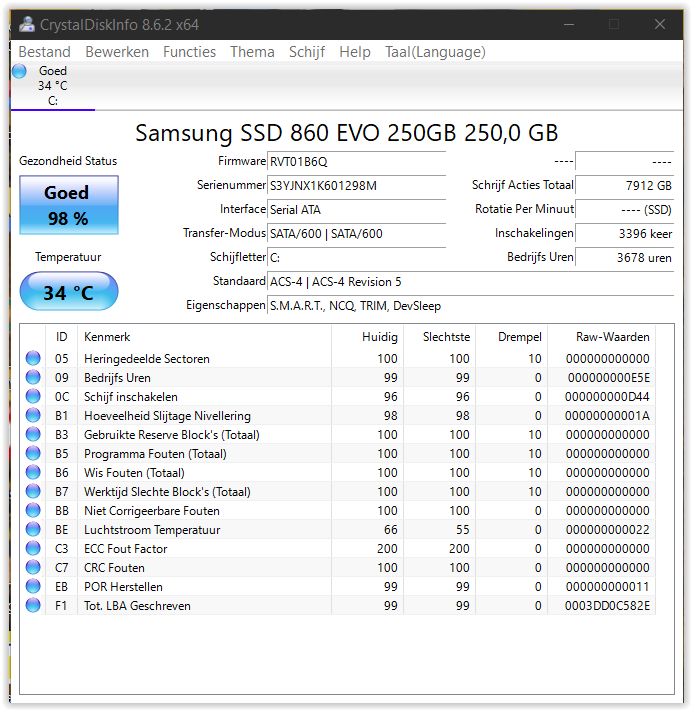The image size is (692, 711).
Task: Select the Heringedeelde Sectoren attribute name
Action: click(x=147, y=359)
